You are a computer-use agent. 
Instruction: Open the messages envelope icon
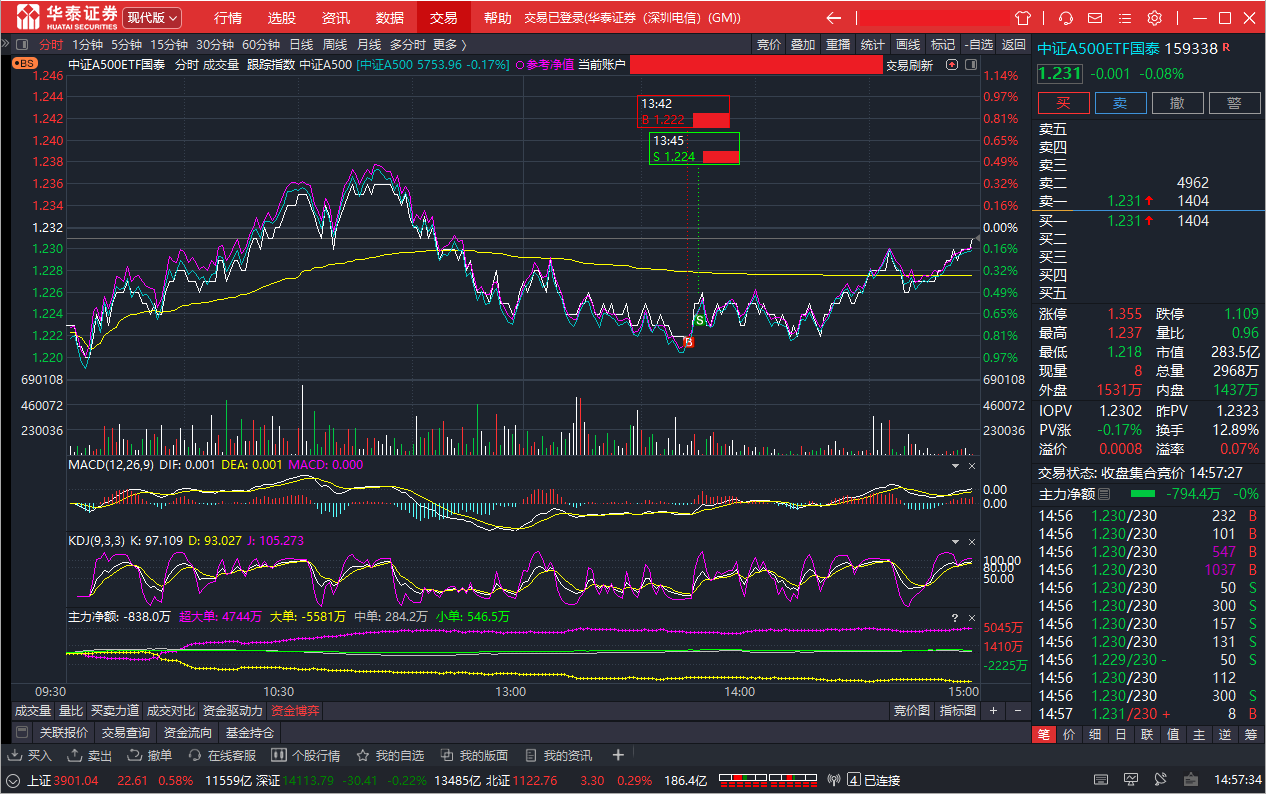[x=1097, y=18]
